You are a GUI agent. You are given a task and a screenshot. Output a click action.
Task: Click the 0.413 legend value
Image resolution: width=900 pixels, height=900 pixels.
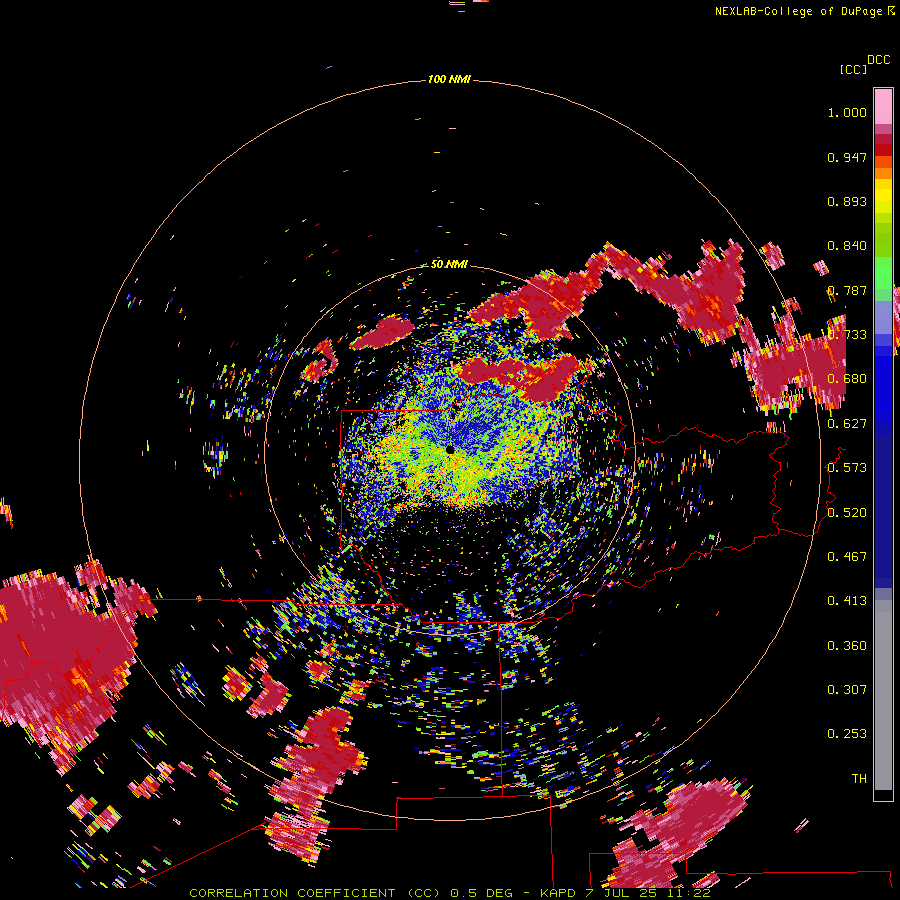click(847, 601)
